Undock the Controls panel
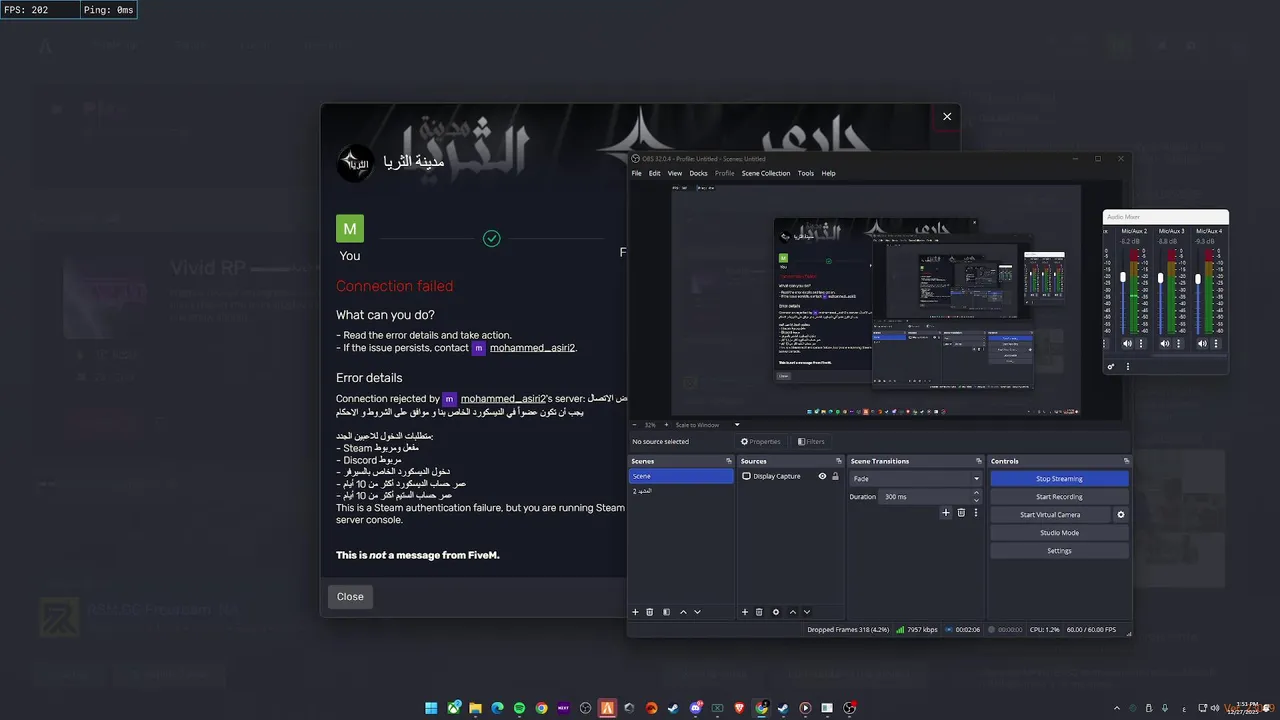The image size is (1280, 720). [1126, 461]
